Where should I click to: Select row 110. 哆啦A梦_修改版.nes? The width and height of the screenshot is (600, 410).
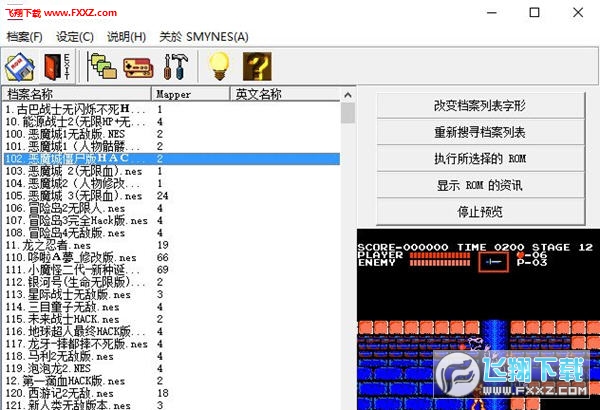(171, 257)
